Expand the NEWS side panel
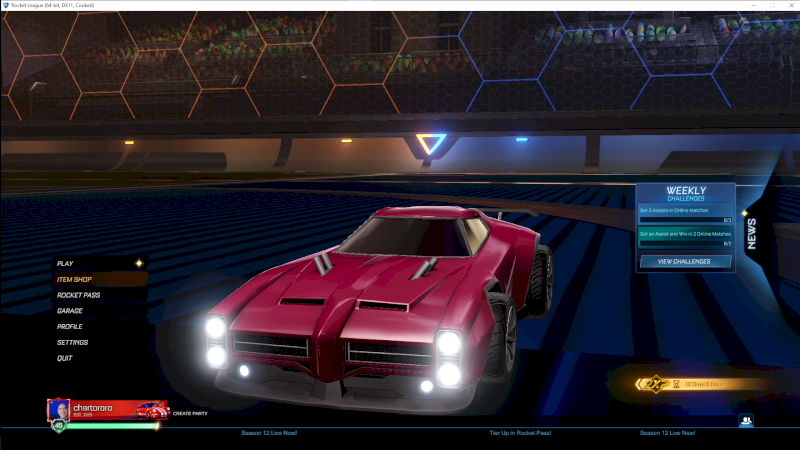The height and width of the screenshot is (450, 800). tap(752, 232)
